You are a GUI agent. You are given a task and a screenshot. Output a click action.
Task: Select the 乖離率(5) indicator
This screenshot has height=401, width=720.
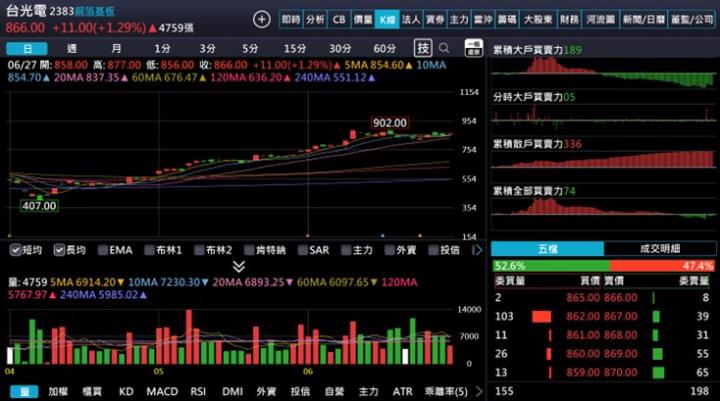click(x=446, y=391)
